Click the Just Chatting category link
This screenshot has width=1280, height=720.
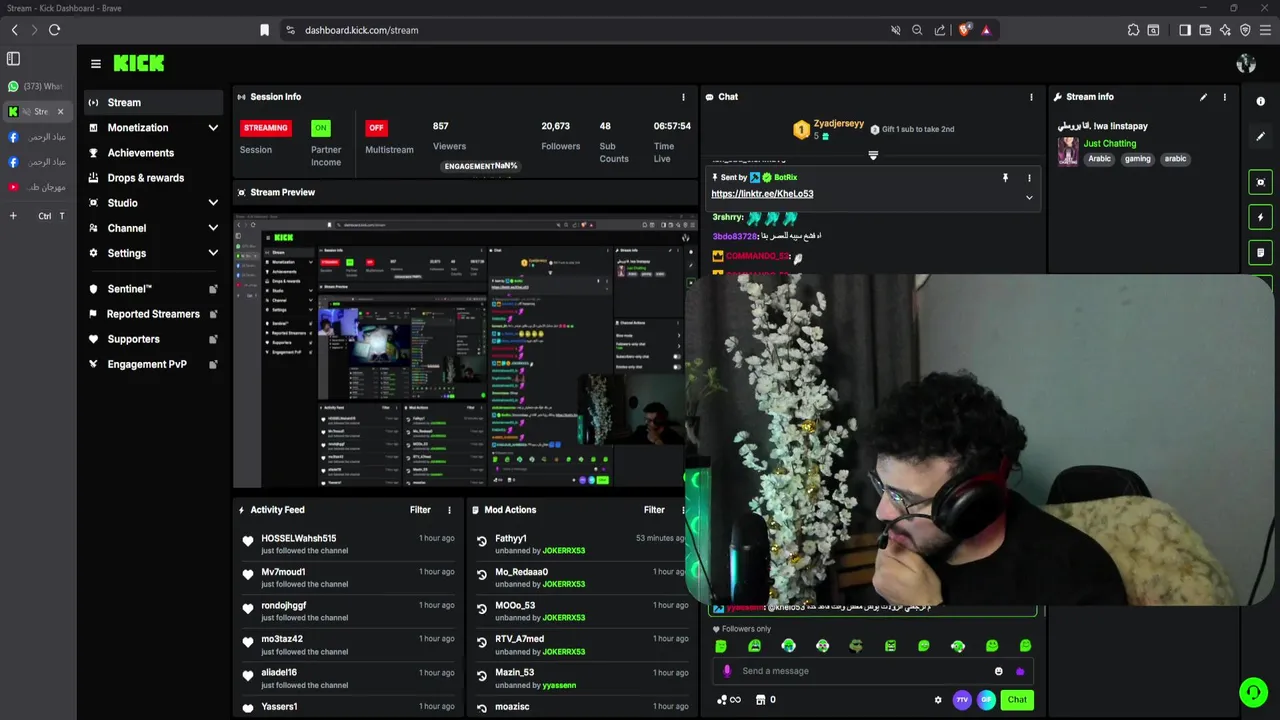pos(1110,143)
